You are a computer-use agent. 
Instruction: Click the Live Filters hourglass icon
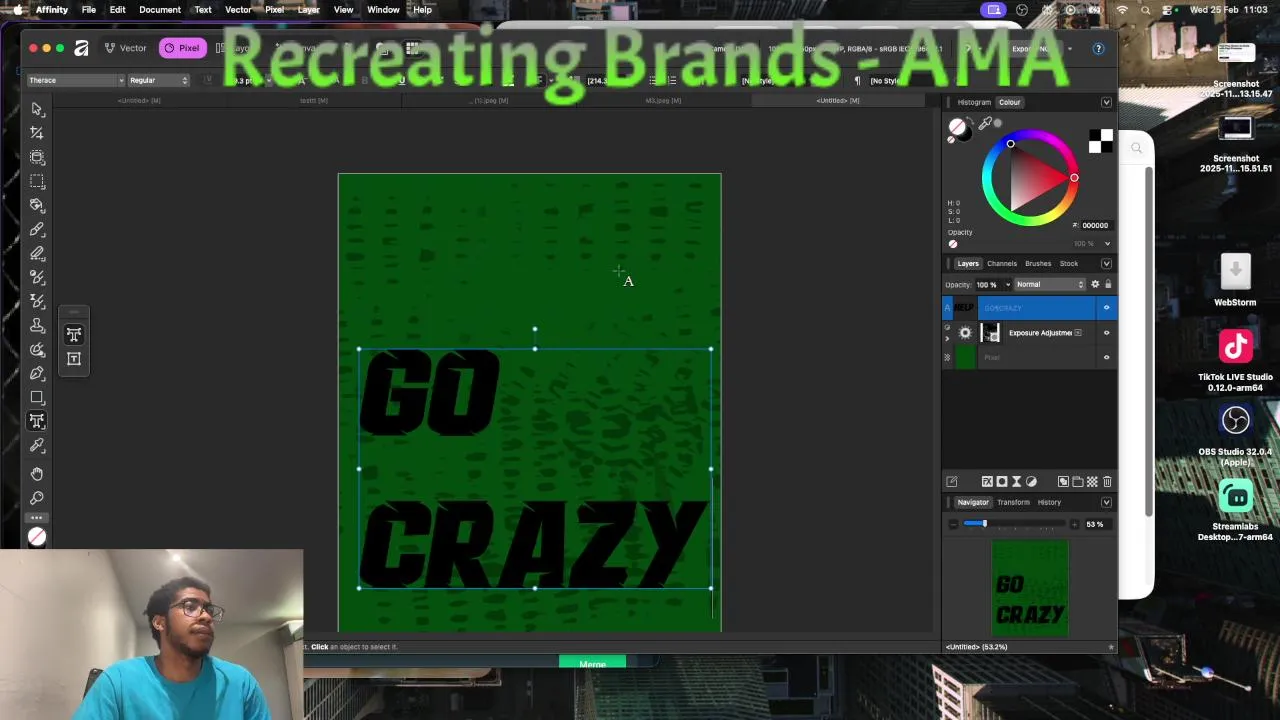(1016, 482)
